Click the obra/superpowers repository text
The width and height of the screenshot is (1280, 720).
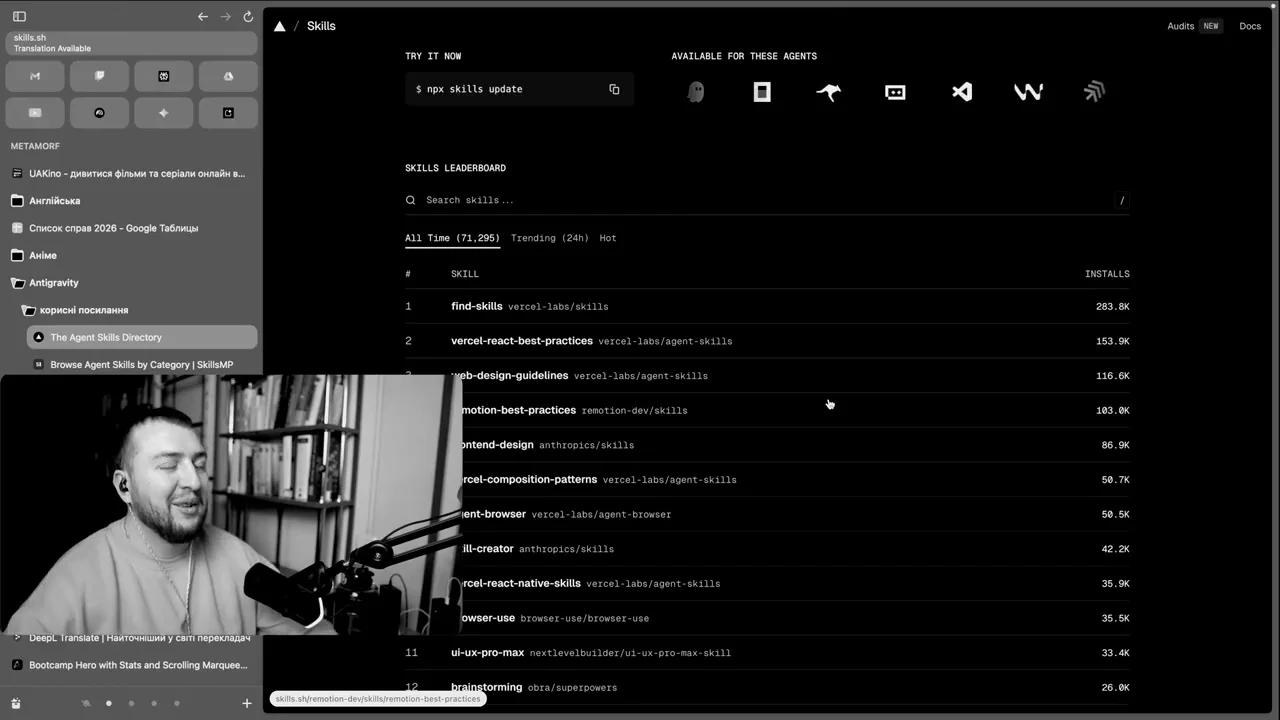pos(572,688)
